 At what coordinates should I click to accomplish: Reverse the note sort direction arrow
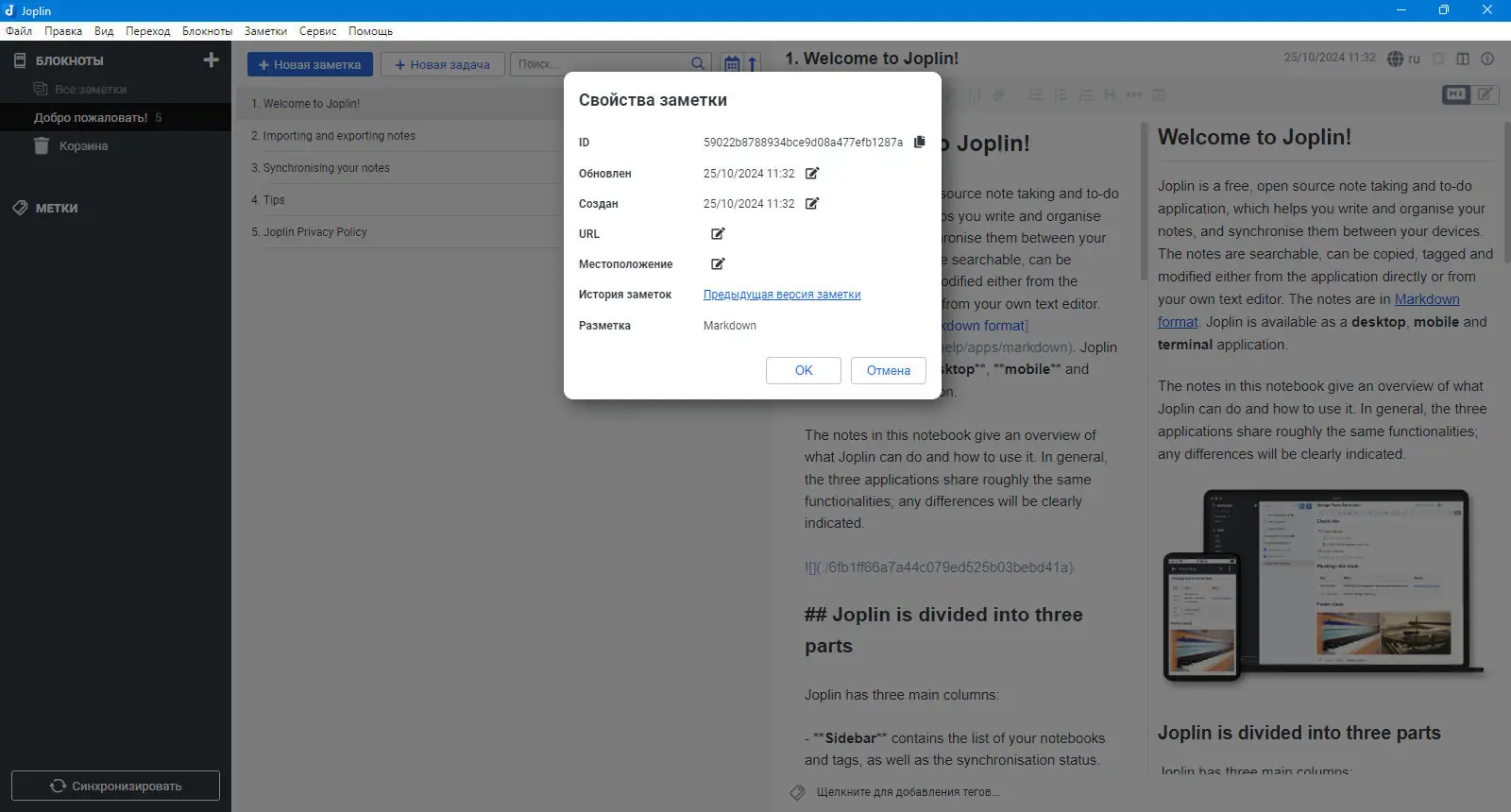point(753,64)
